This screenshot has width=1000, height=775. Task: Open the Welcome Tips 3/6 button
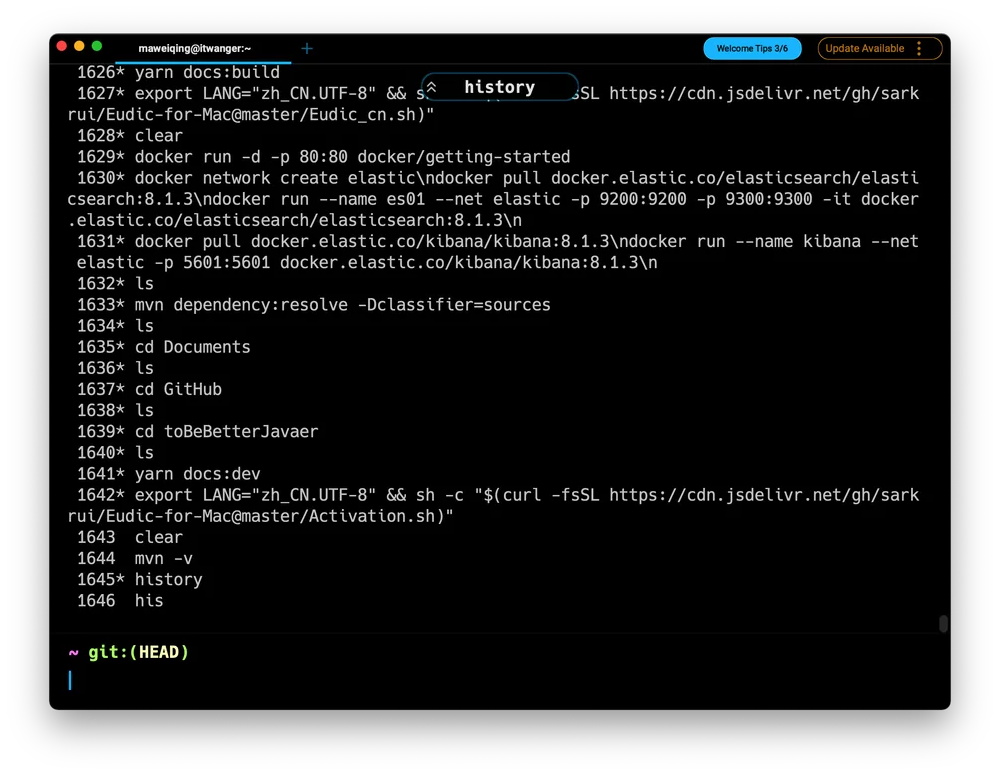pos(752,48)
